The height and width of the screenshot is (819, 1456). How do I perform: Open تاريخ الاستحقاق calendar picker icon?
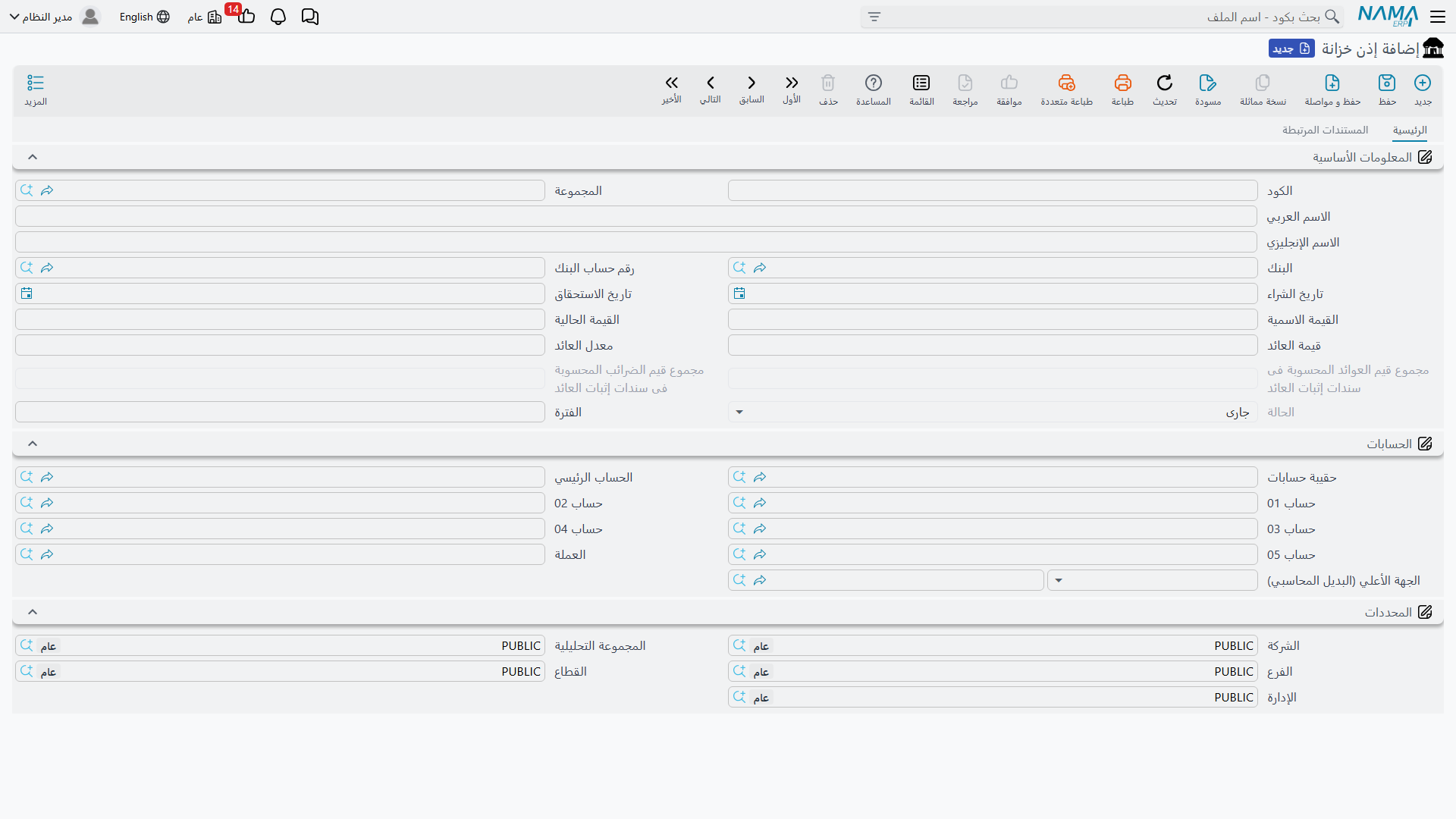[27, 293]
